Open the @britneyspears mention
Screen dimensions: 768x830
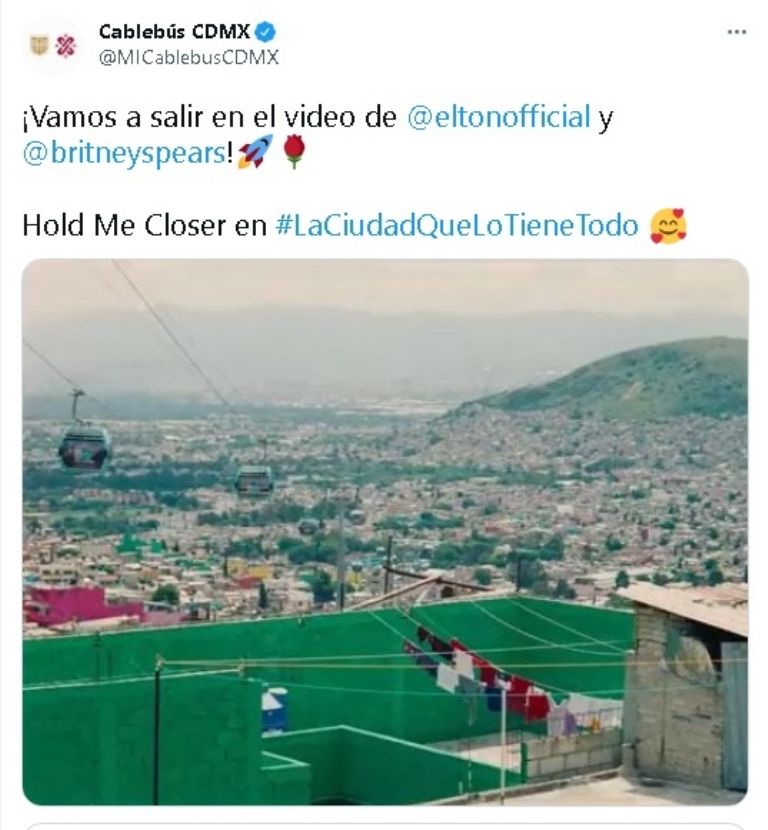tap(125, 154)
